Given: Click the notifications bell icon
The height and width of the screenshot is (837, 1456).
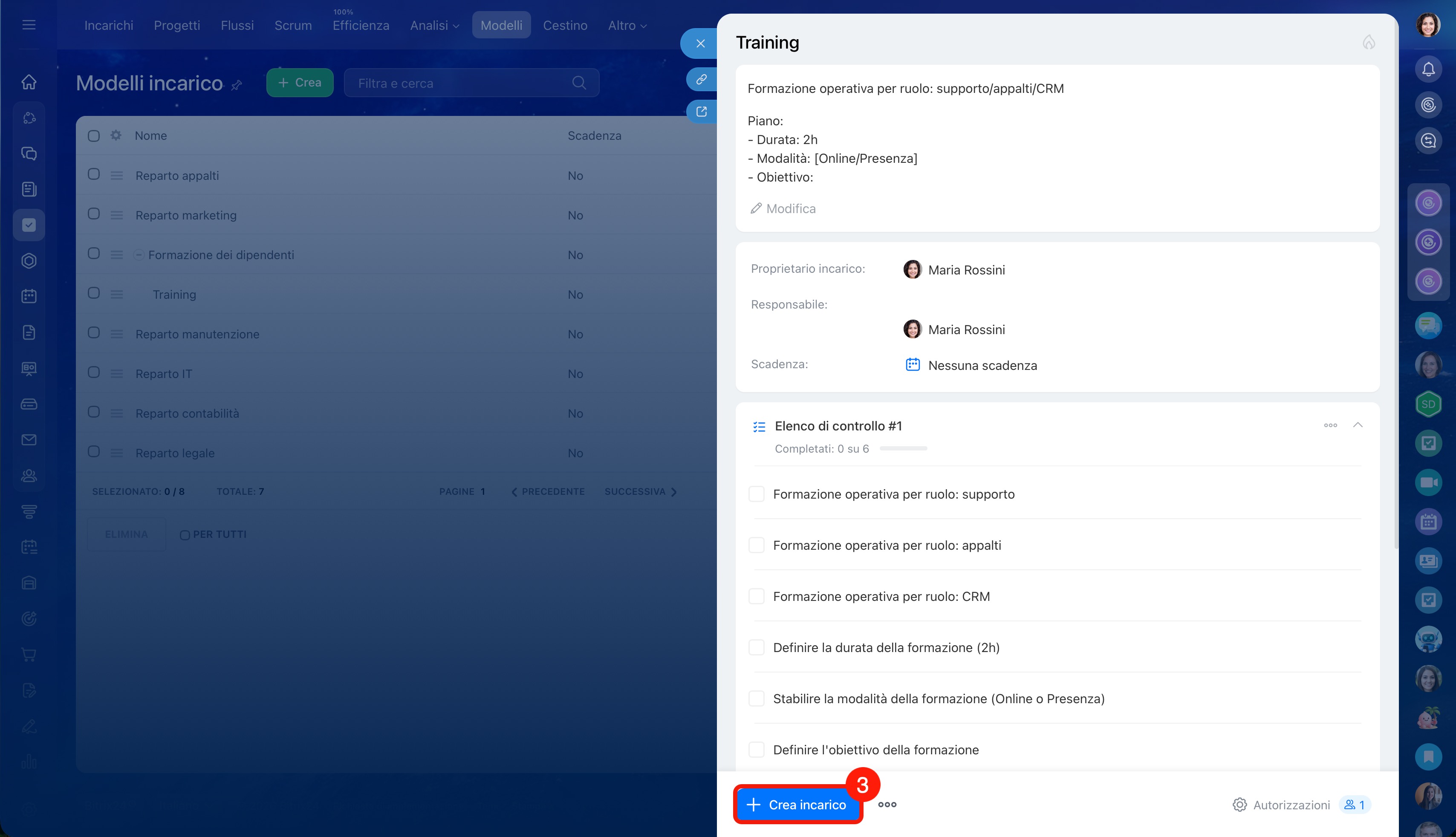Looking at the screenshot, I should pos(1428,69).
